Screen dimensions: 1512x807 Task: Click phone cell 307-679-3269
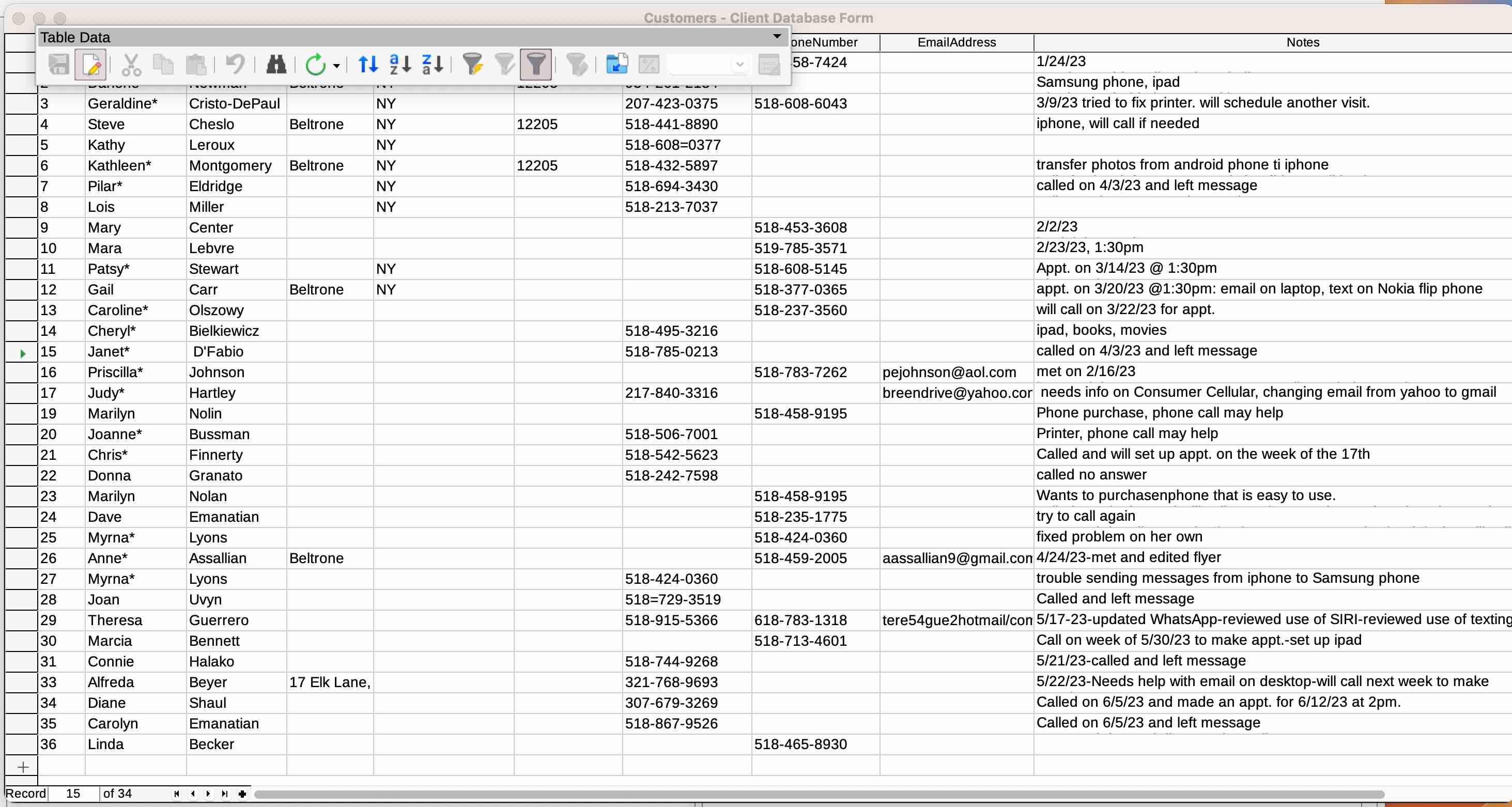point(687,703)
